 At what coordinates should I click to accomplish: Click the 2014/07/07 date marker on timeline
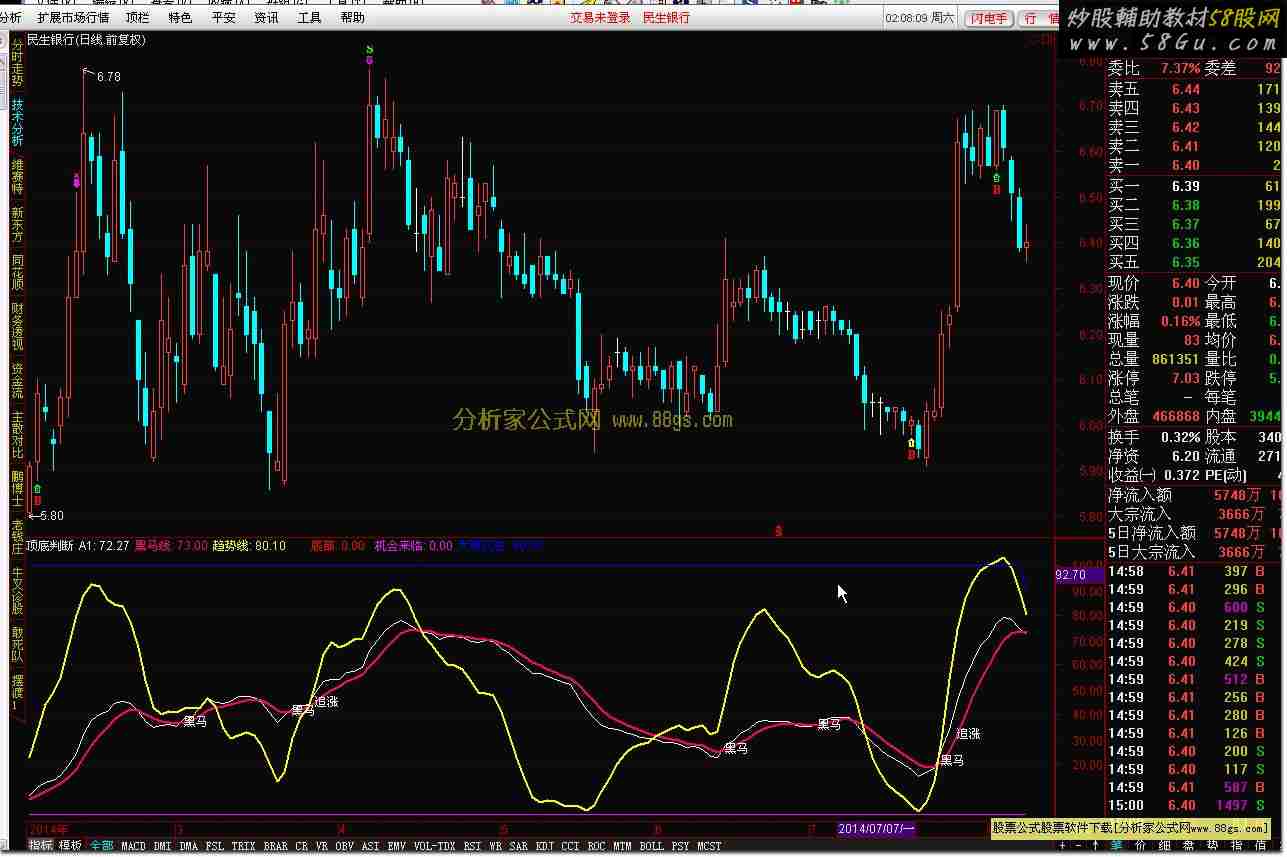click(x=876, y=829)
